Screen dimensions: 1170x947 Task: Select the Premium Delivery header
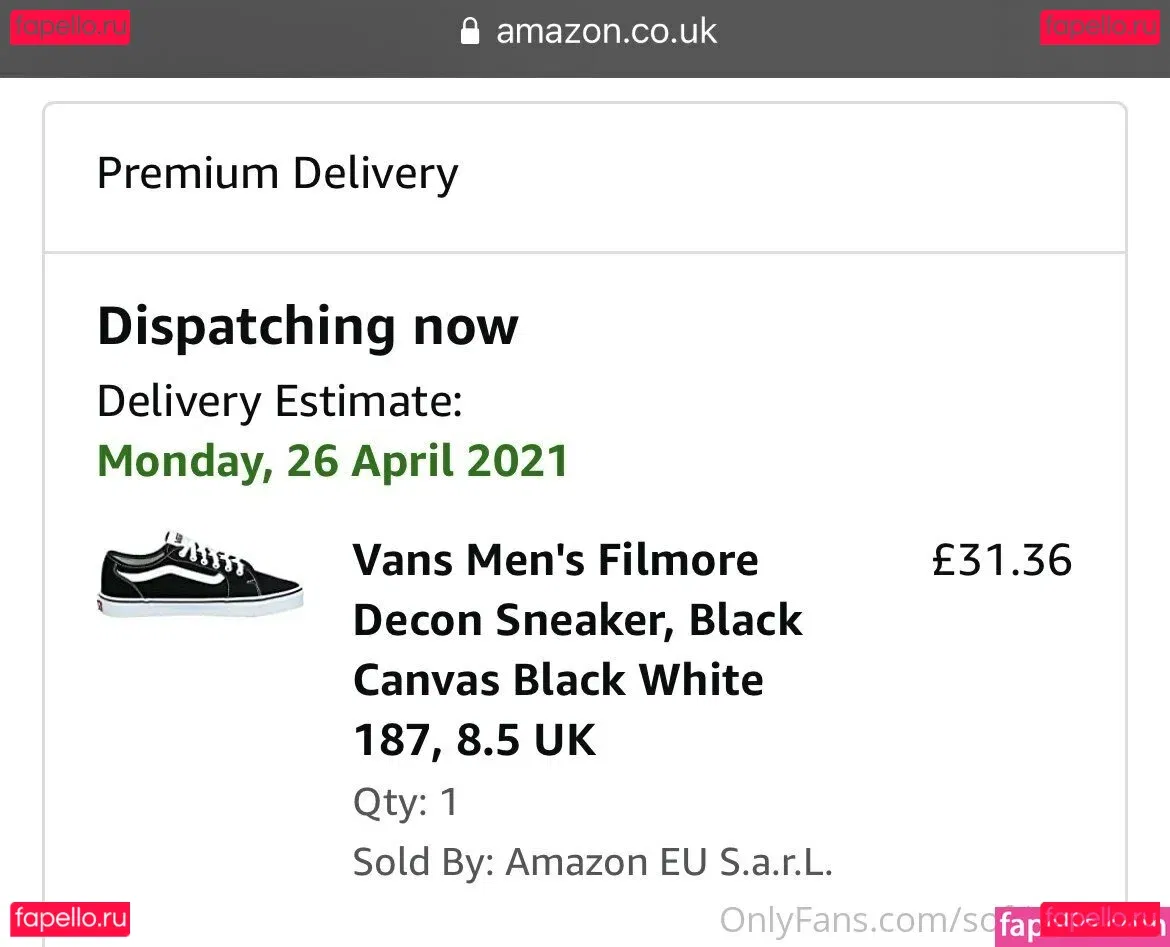[277, 174]
